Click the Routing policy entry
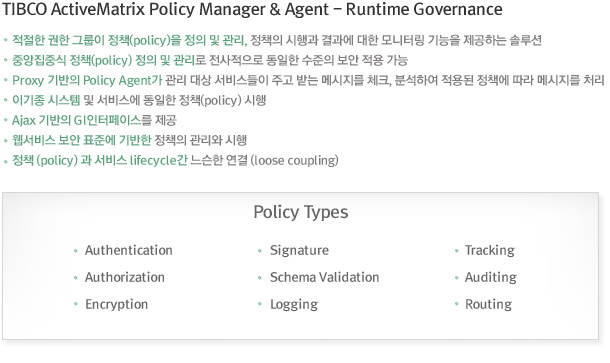 (x=488, y=304)
